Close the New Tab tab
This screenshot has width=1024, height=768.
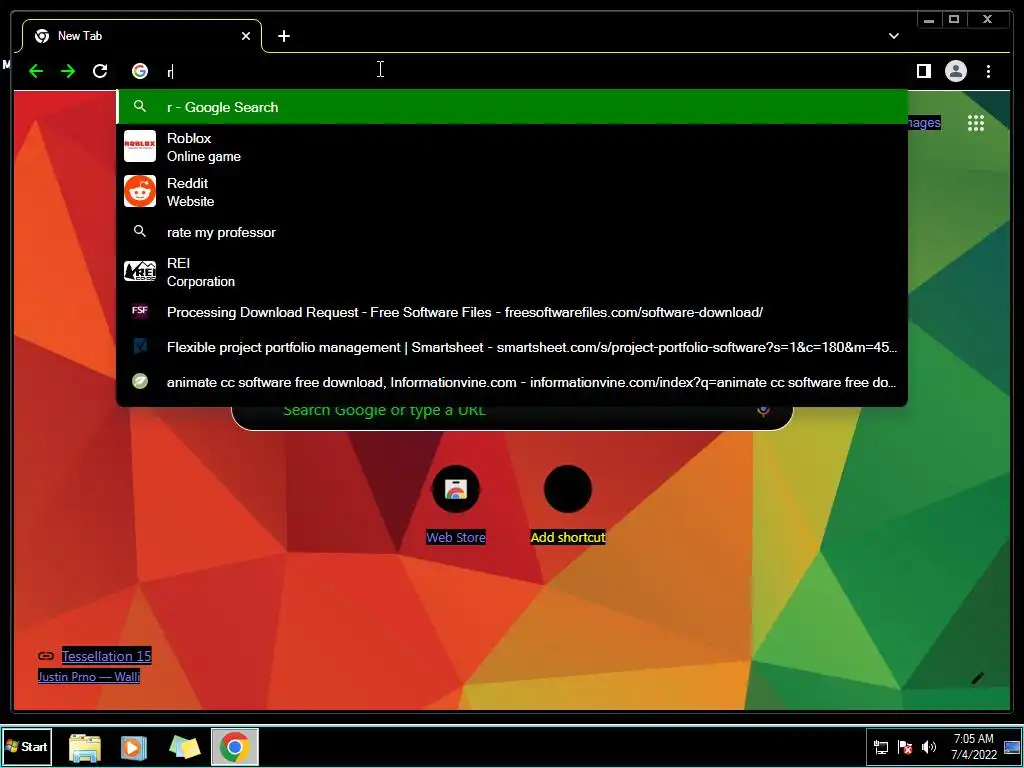coord(246,36)
